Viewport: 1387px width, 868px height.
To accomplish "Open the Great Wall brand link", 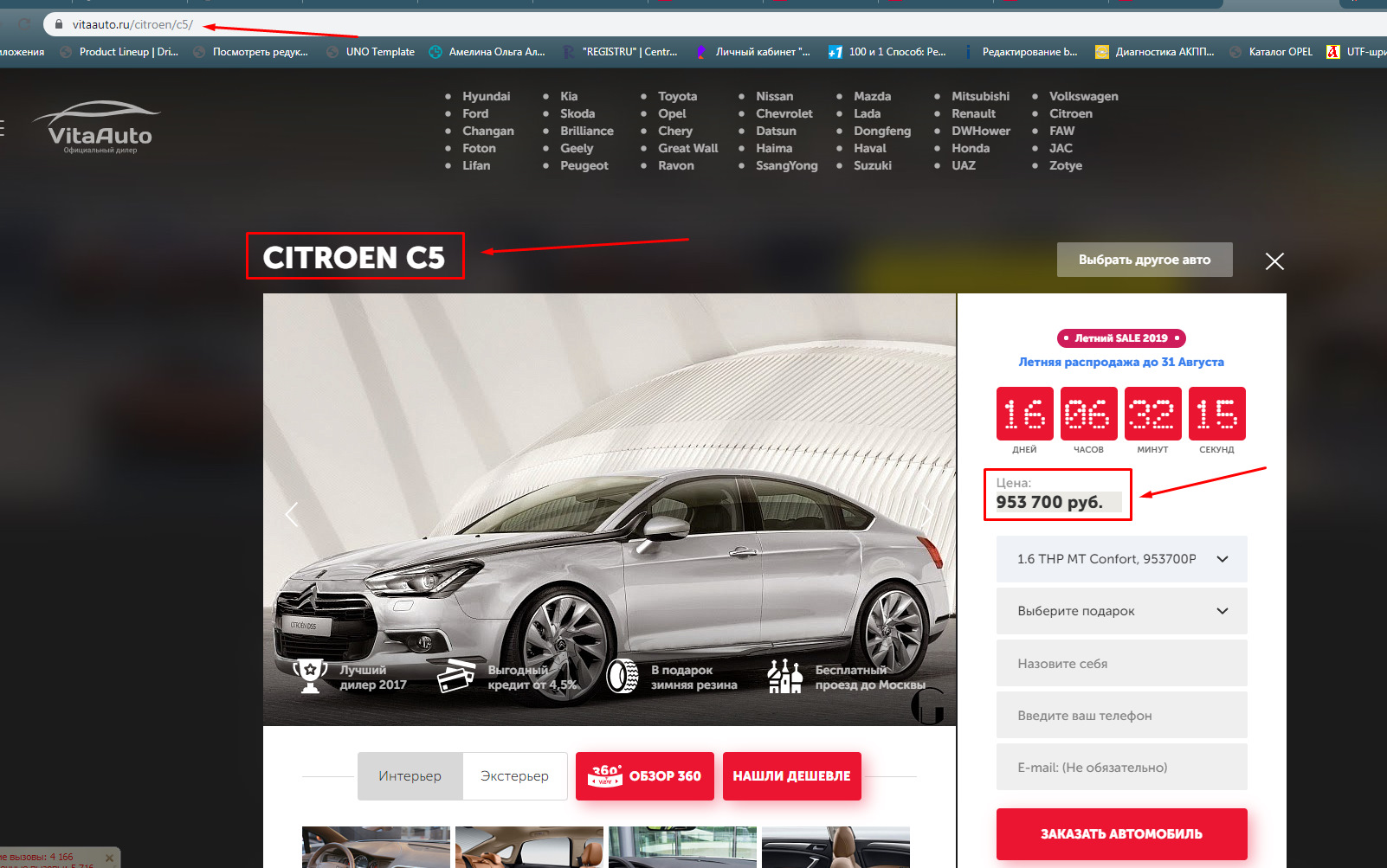I will (688, 148).
